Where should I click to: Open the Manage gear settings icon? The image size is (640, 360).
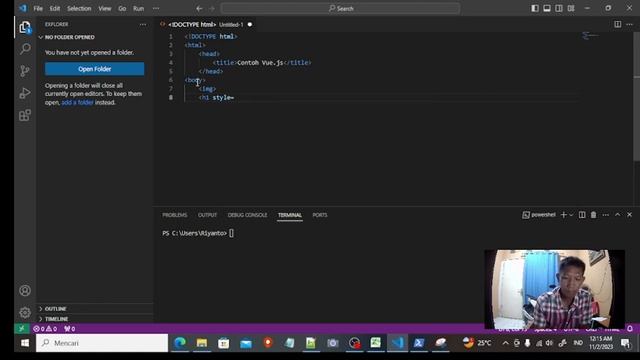point(25,313)
